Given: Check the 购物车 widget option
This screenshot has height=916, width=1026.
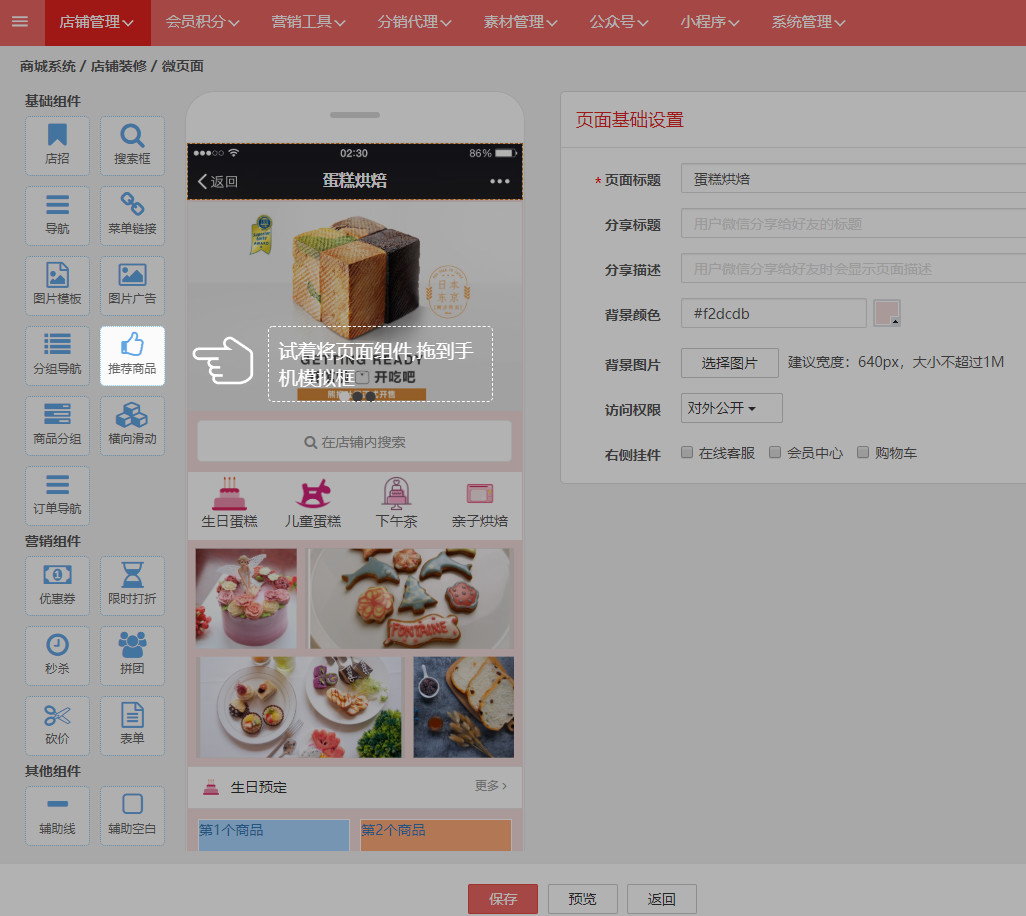Looking at the screenshot, I should tap(863, 452).
